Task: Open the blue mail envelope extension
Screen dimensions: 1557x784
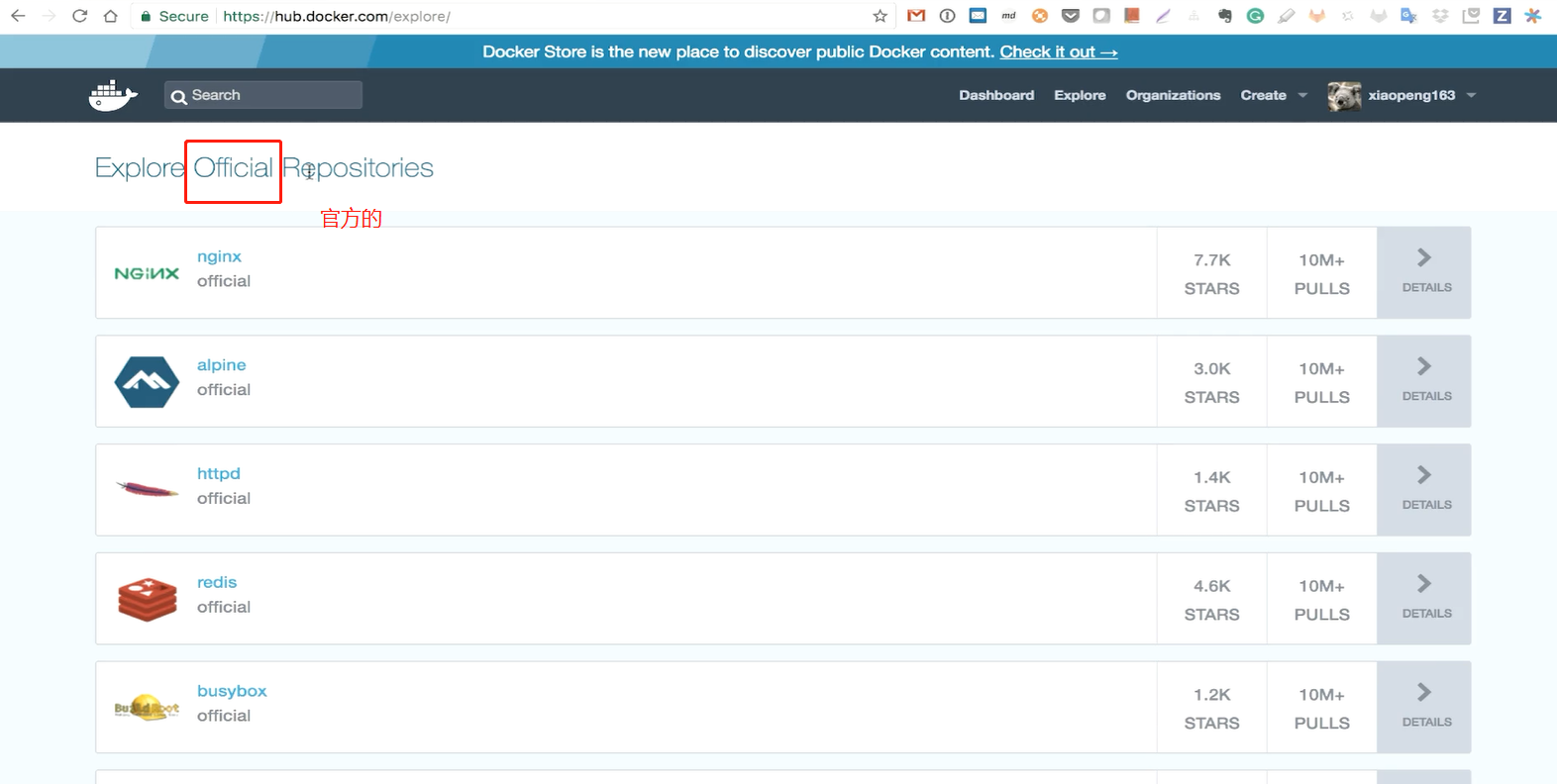Action: coord(978,16)
